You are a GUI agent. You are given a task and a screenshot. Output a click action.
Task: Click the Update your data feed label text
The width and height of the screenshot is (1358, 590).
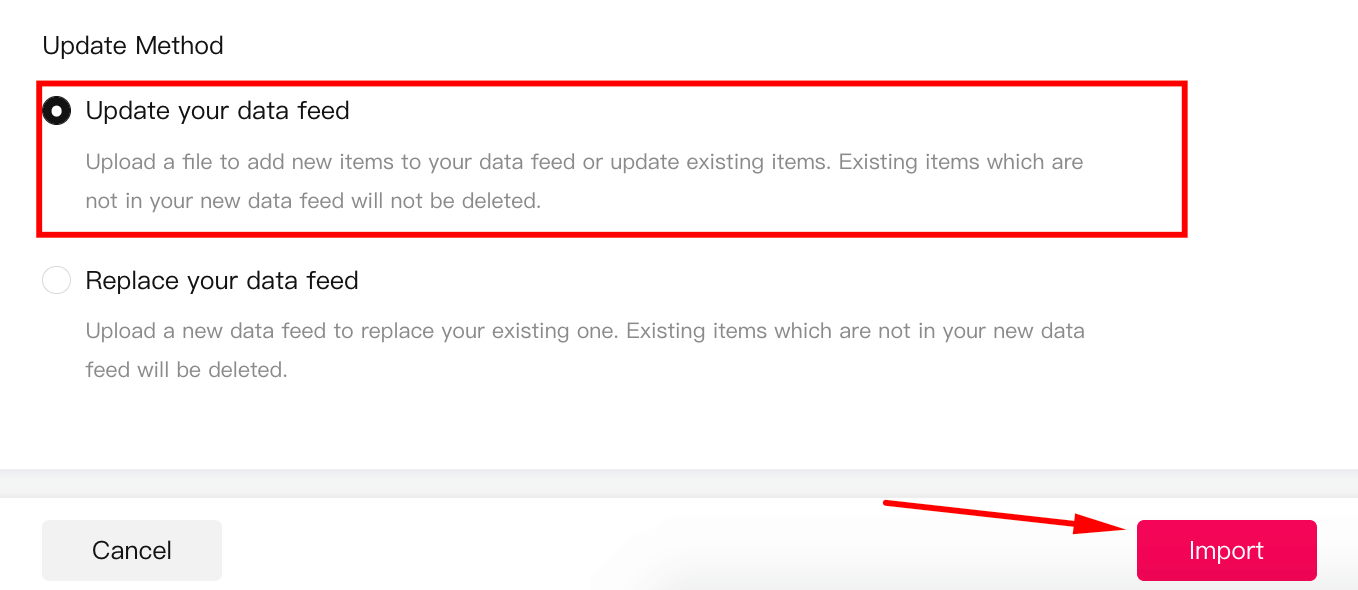[217, 110]
